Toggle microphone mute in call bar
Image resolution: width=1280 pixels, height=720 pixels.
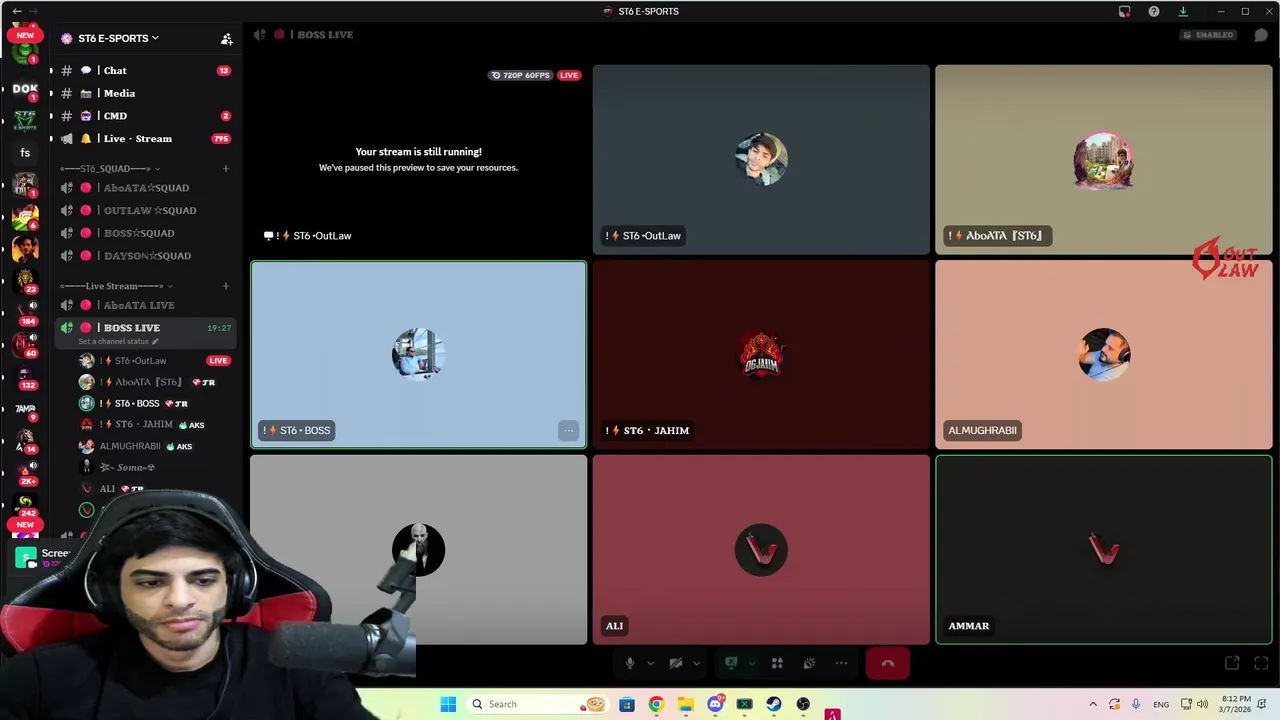click(629, 663)
